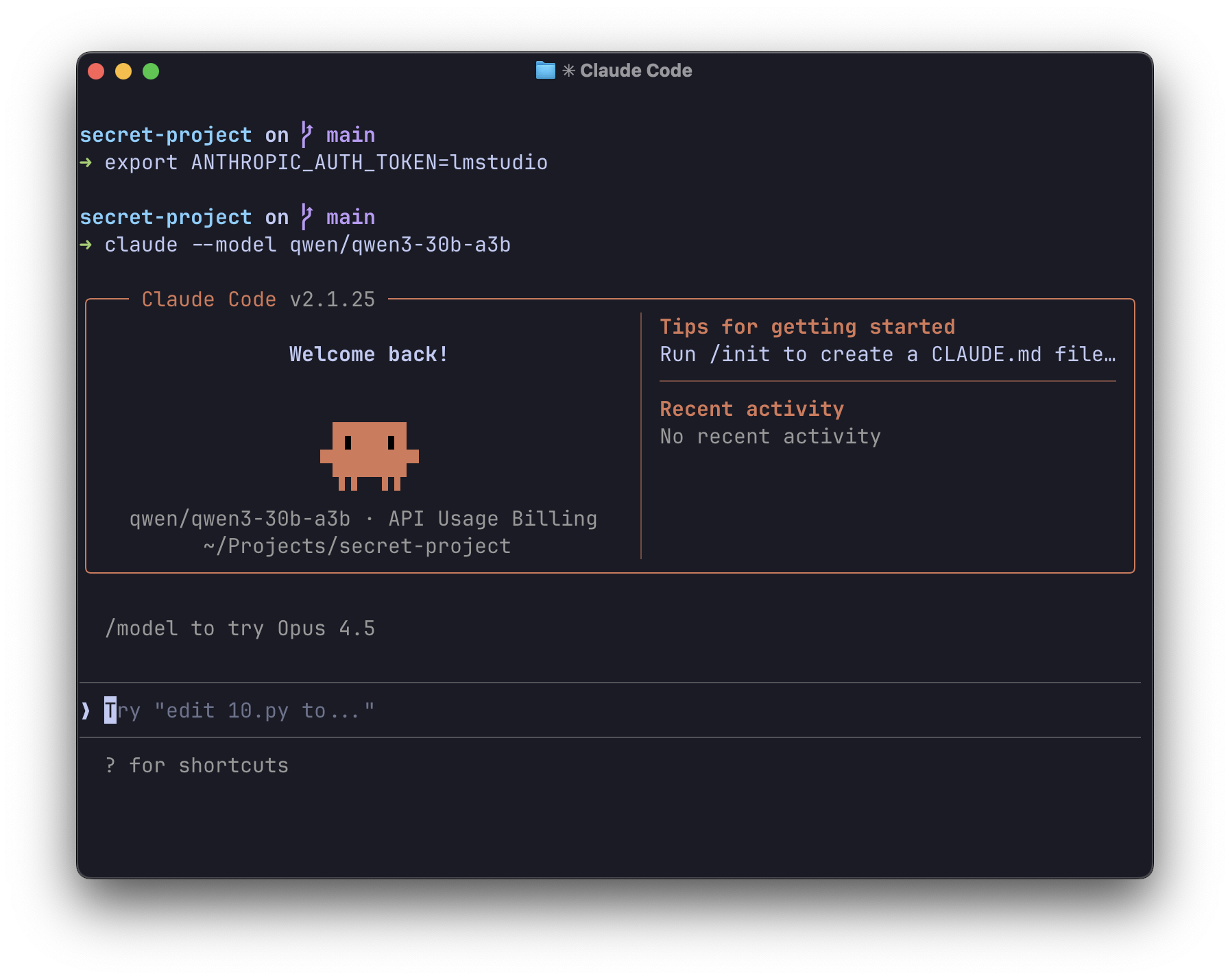1230x980 pixels.
Task: Click the qwen/qwen3-30b-a3b model label under mascot
Action: pyautogui.click(x=240, y=519)
